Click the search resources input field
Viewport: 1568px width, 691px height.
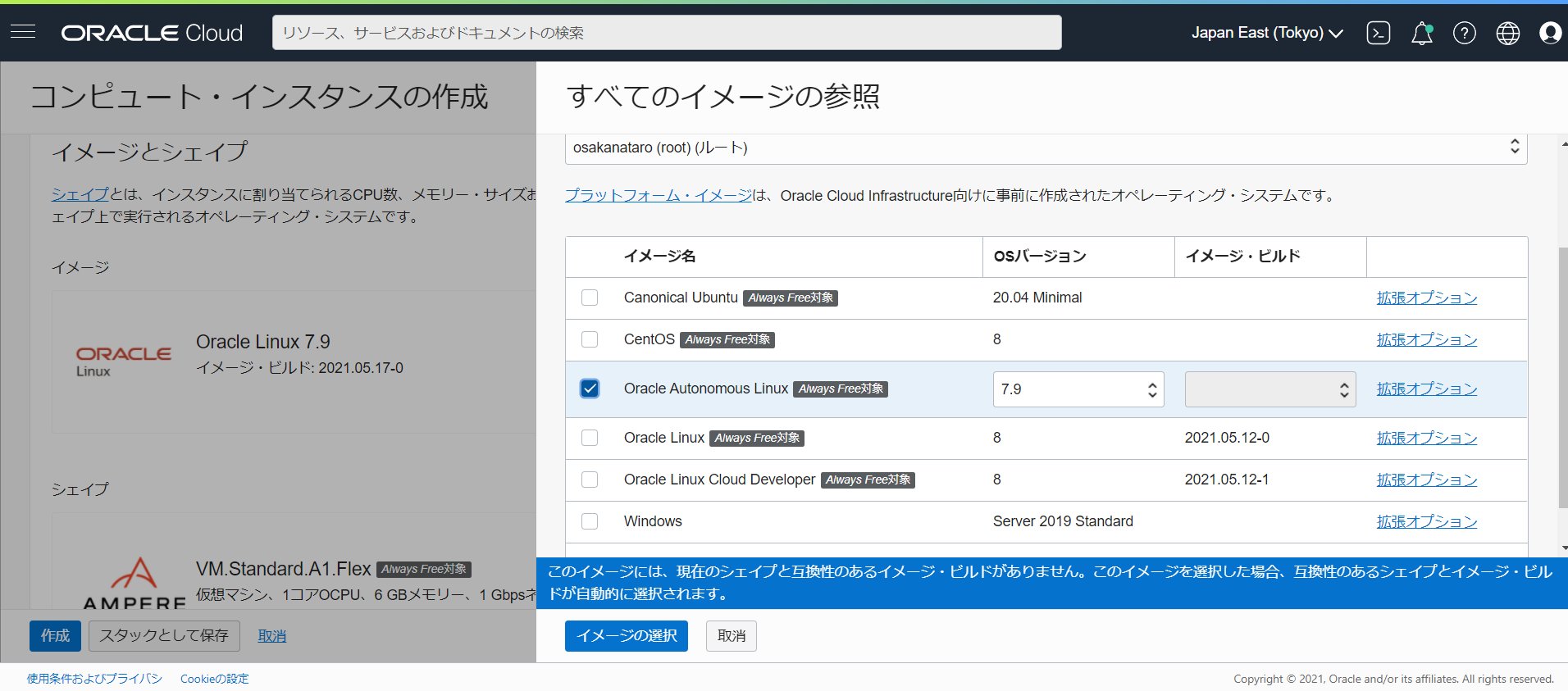667,33
